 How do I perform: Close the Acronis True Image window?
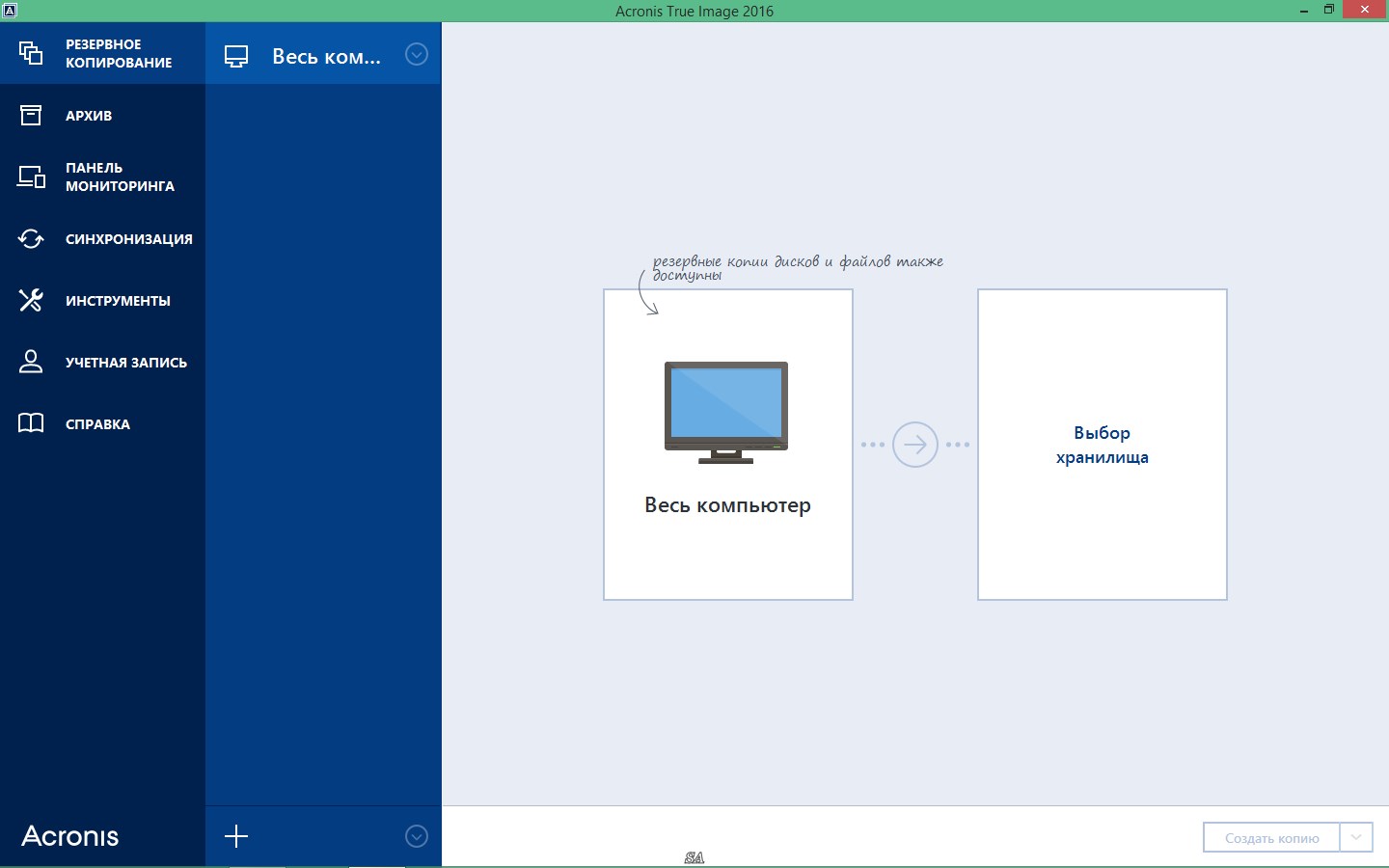coord(1365,10)
